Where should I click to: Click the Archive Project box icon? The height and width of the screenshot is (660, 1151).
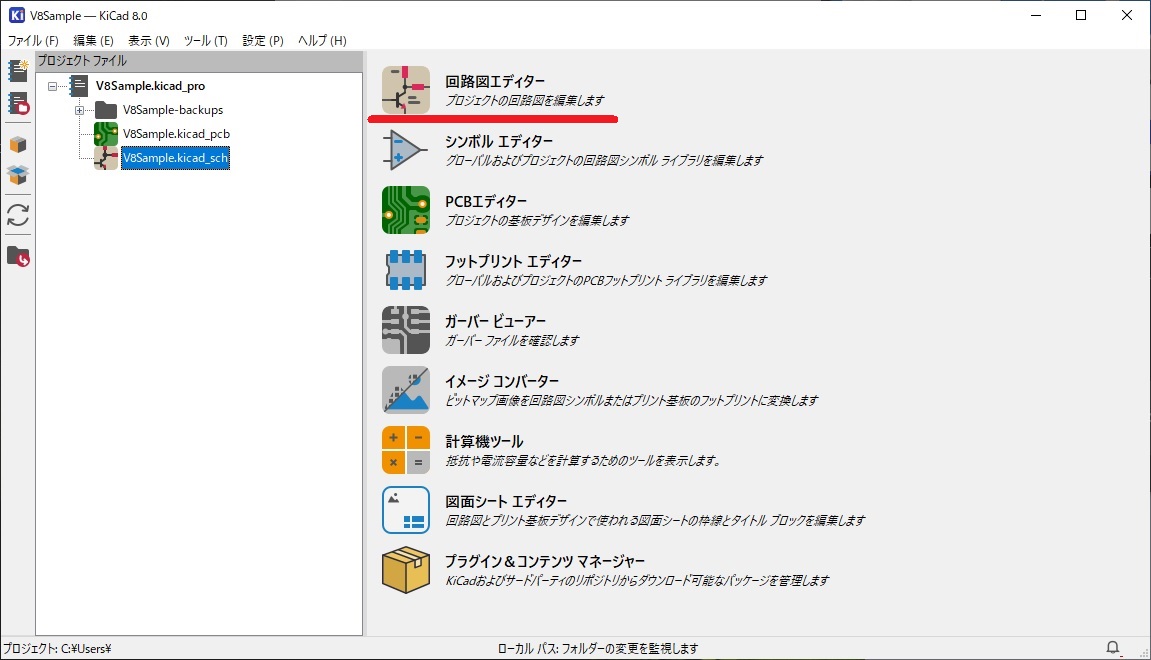tap(17, 145)
